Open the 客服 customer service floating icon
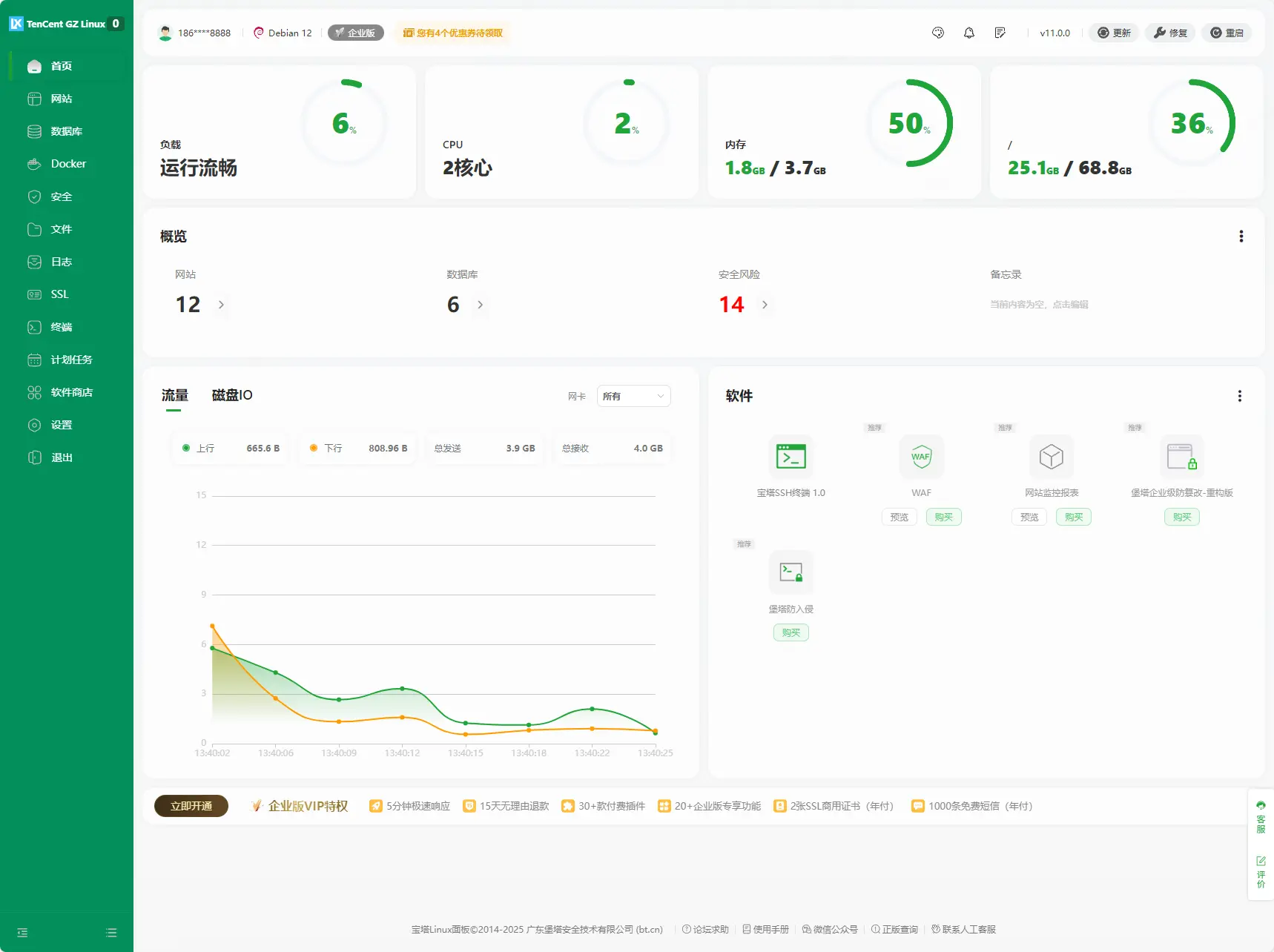The image size is (1274, 952). point(1261,817)
